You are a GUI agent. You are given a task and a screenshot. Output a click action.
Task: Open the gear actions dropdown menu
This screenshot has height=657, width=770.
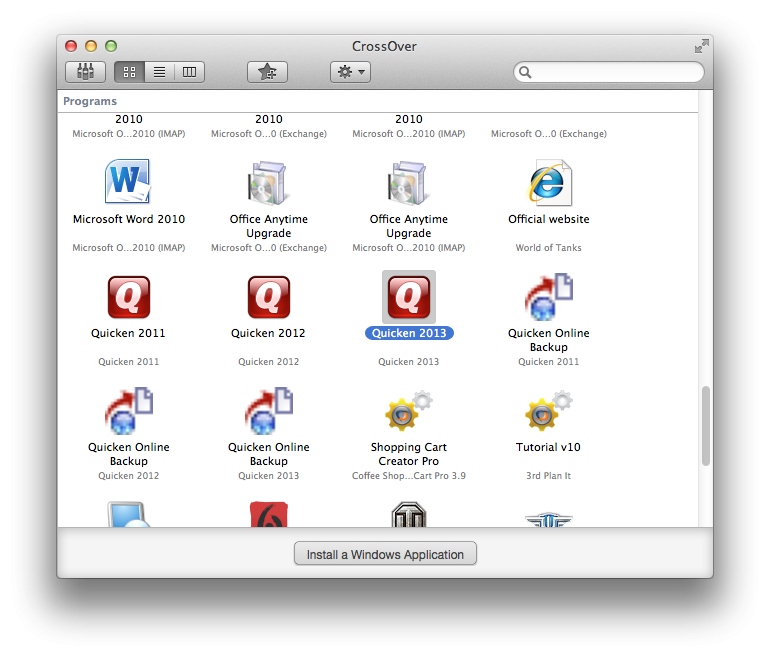tap(350, 72)
